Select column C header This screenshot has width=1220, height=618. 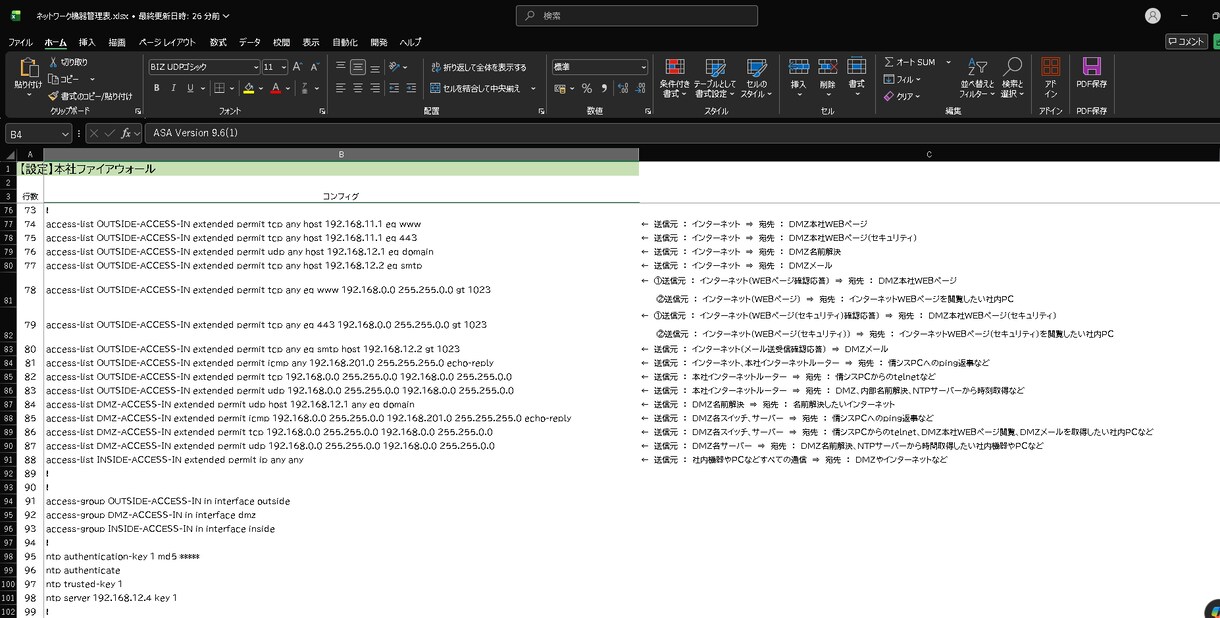click(x=929, y=154)
